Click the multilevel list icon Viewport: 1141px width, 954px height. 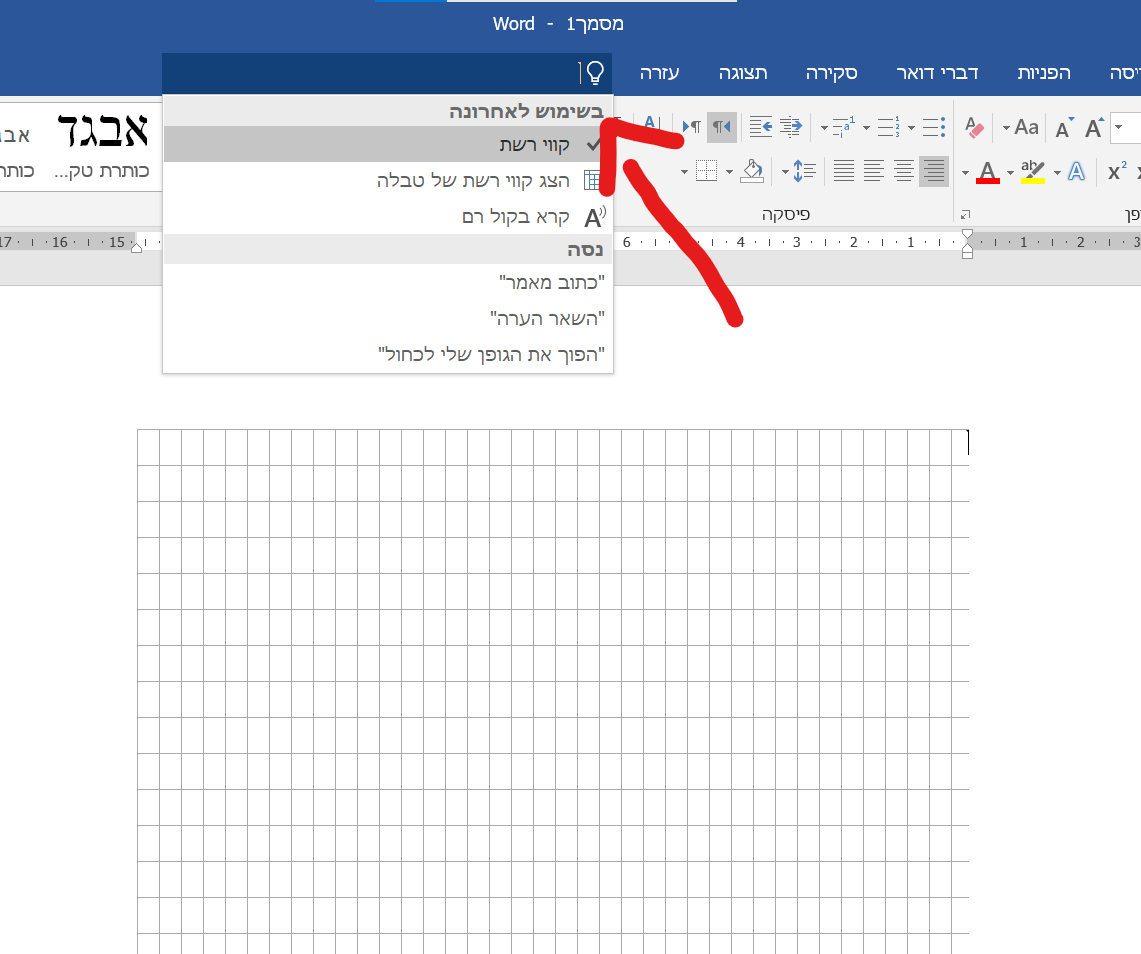tap(844, 127)
